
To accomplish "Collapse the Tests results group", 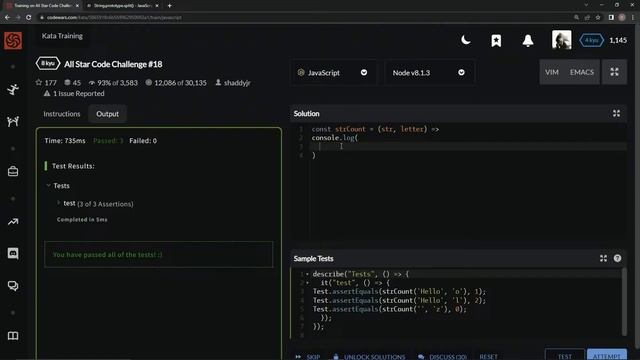I will pos(58,186).
